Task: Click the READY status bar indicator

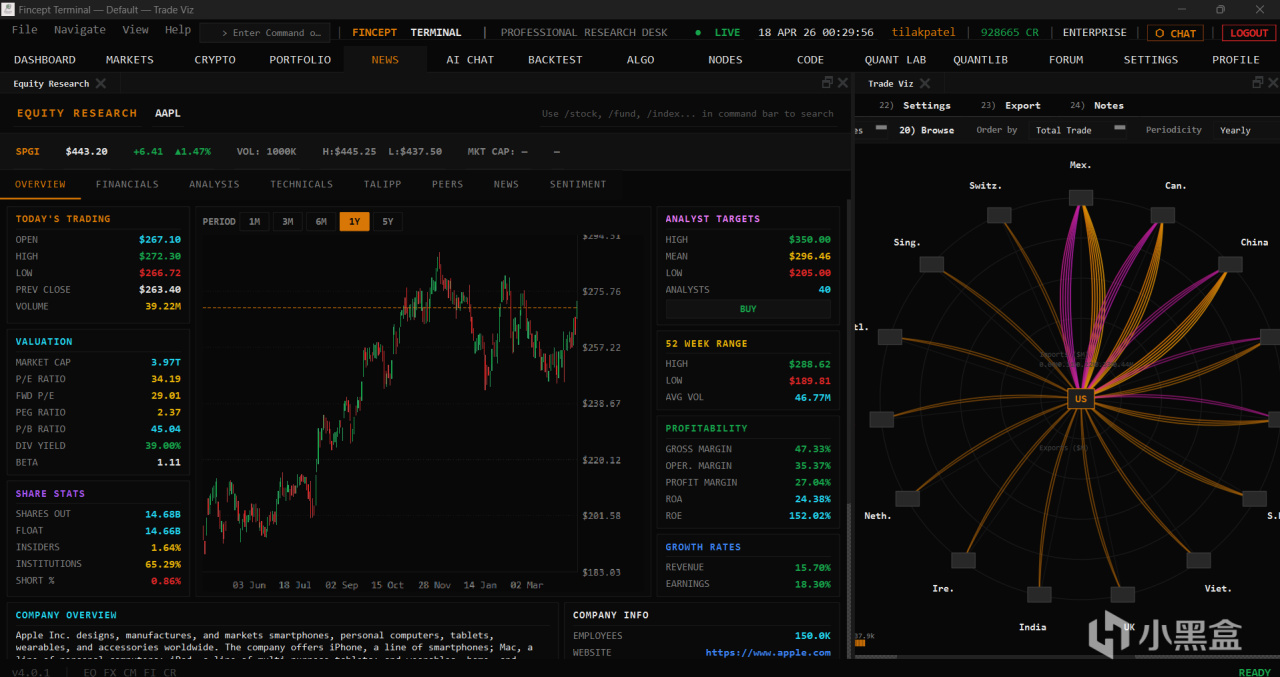Action: (1255, 672)
